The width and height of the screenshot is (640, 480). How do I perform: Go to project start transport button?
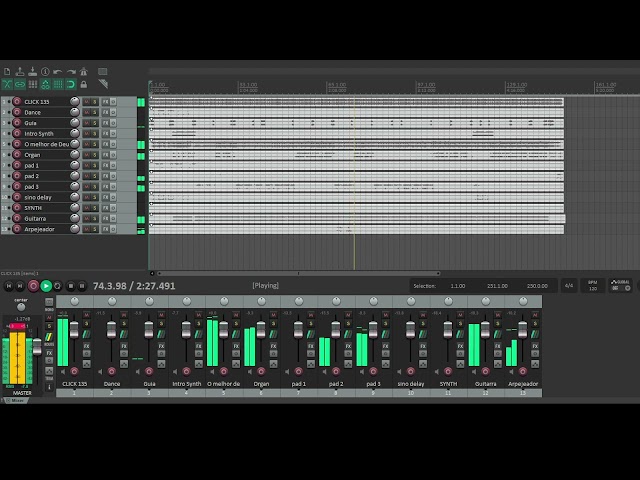9,286
